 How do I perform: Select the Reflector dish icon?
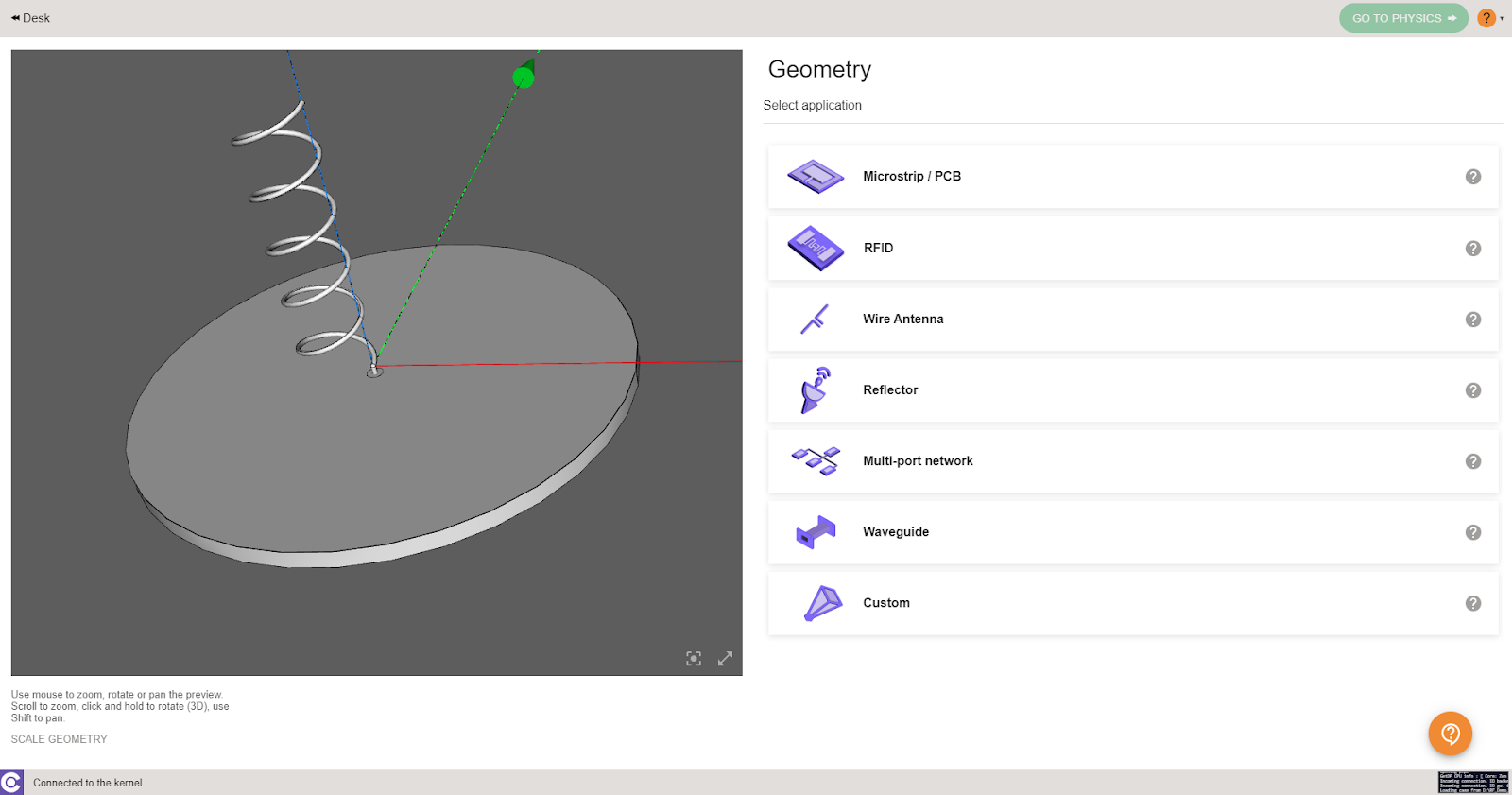815,390
